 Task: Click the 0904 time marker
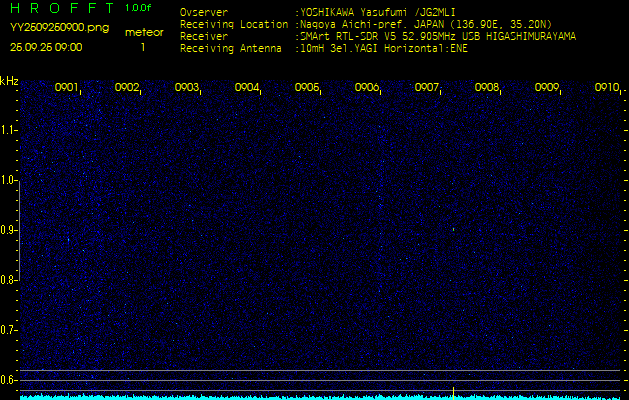click(x=247, y=87)
